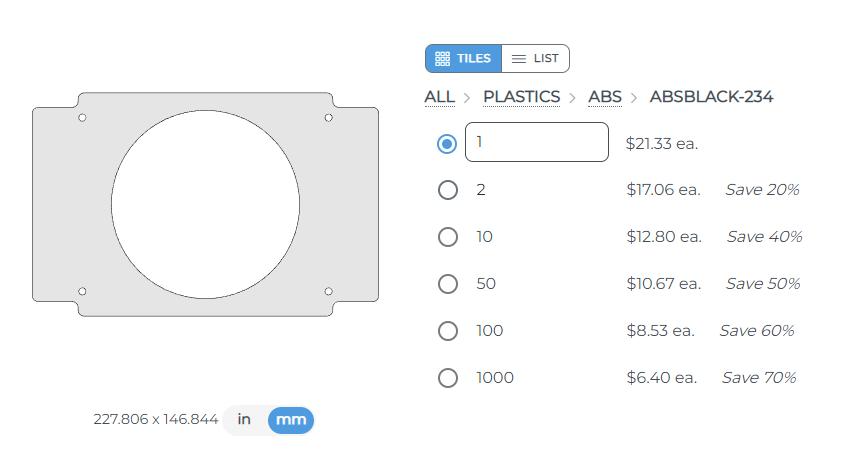Viewport: 858px width, 461px height.
Task: Click the lines icon on List button
Action: [x=518, y=59]
